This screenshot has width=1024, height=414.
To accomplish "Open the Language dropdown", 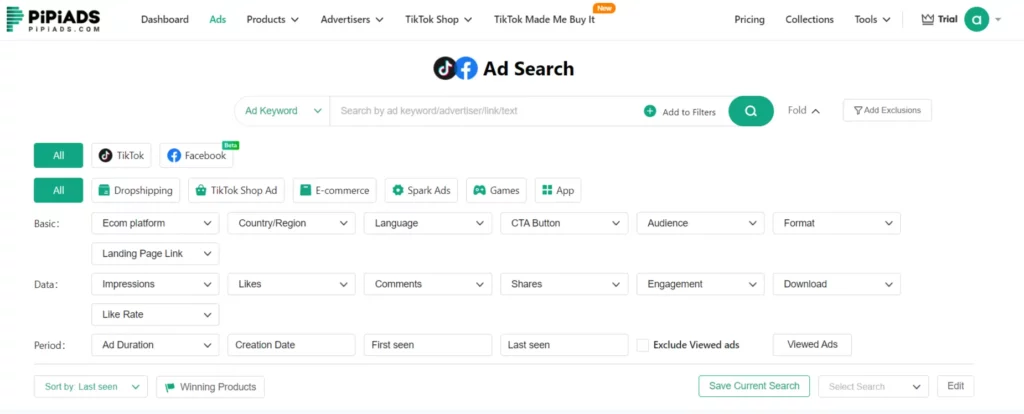I will 428,223.
